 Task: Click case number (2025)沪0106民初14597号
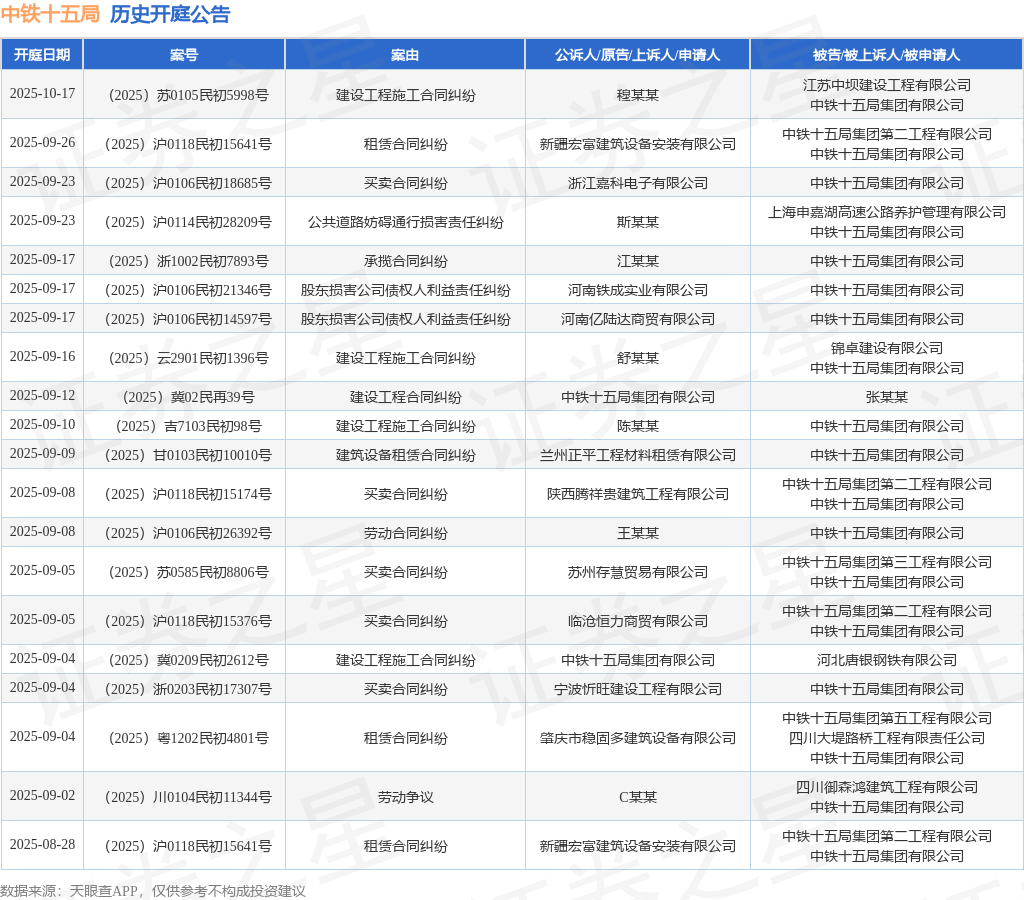pyautogui.click(x=188, y=319)
